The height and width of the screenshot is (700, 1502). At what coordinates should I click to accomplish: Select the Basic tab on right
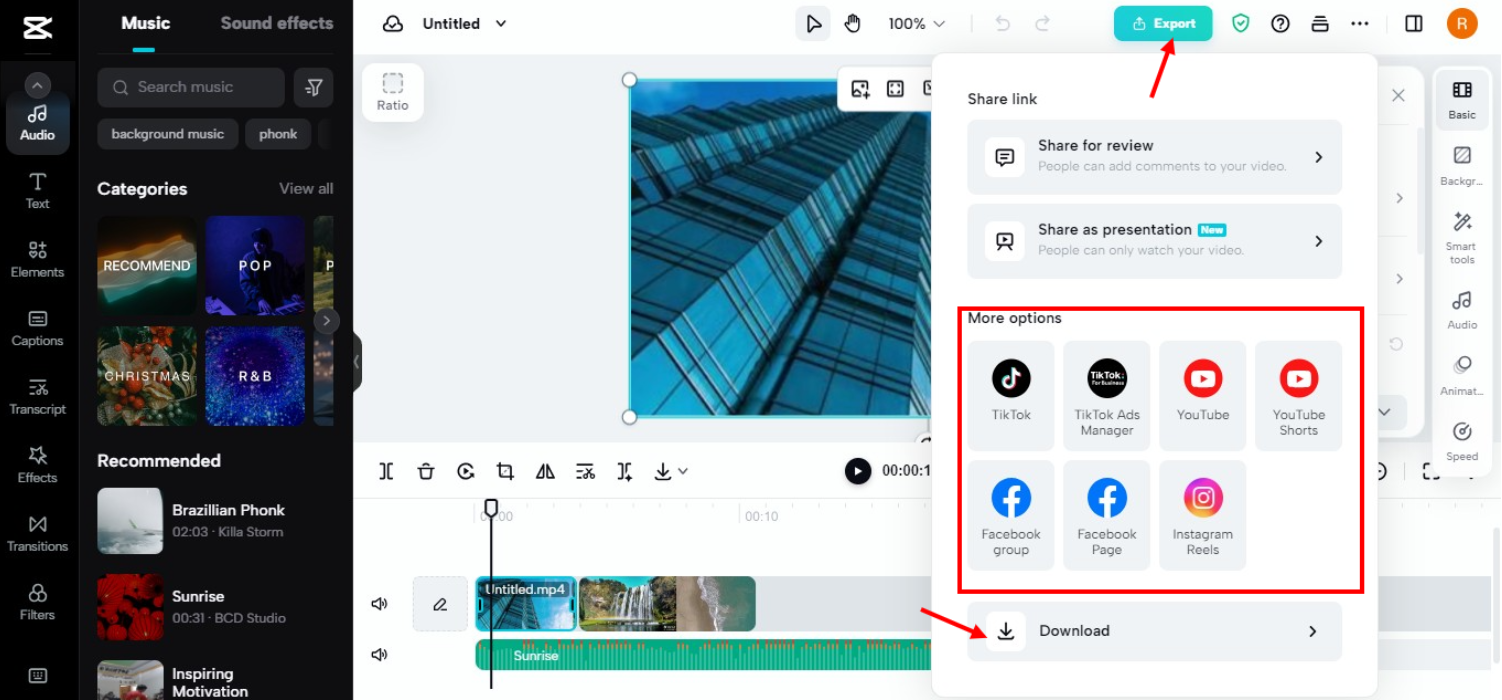(x=1462, y=100)
